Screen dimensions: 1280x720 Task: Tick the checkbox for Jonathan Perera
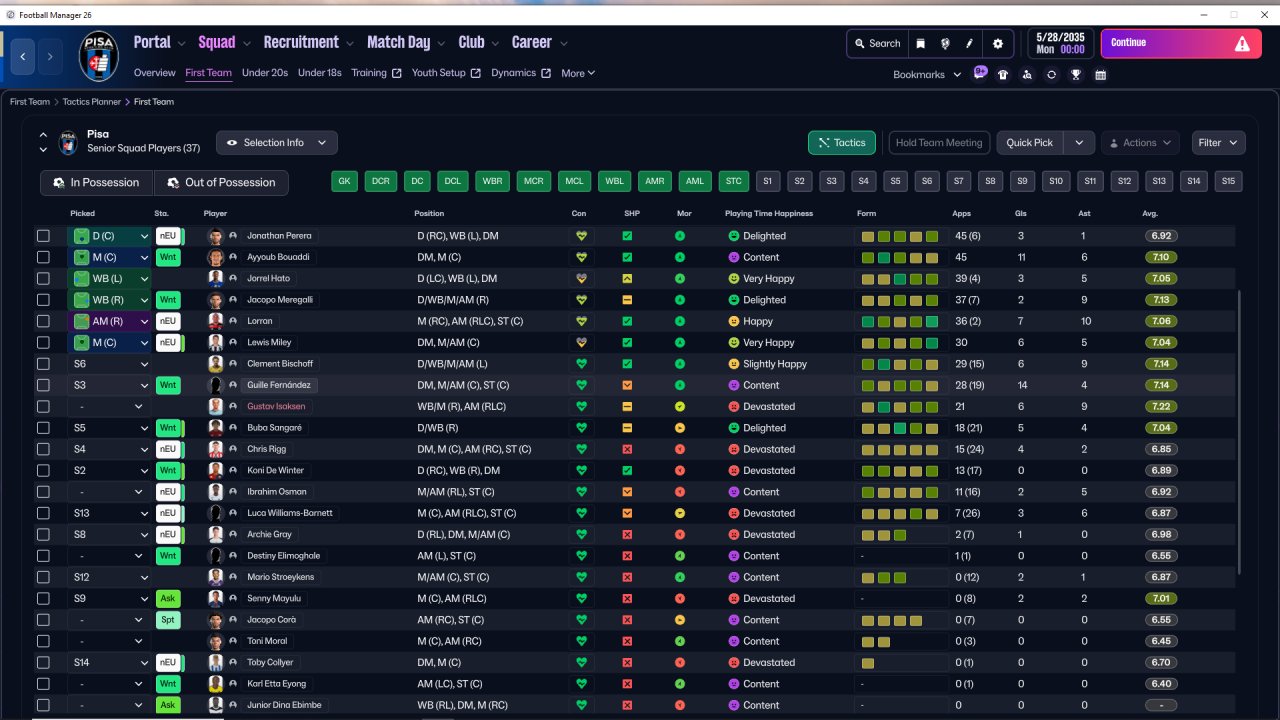point(43,236)
